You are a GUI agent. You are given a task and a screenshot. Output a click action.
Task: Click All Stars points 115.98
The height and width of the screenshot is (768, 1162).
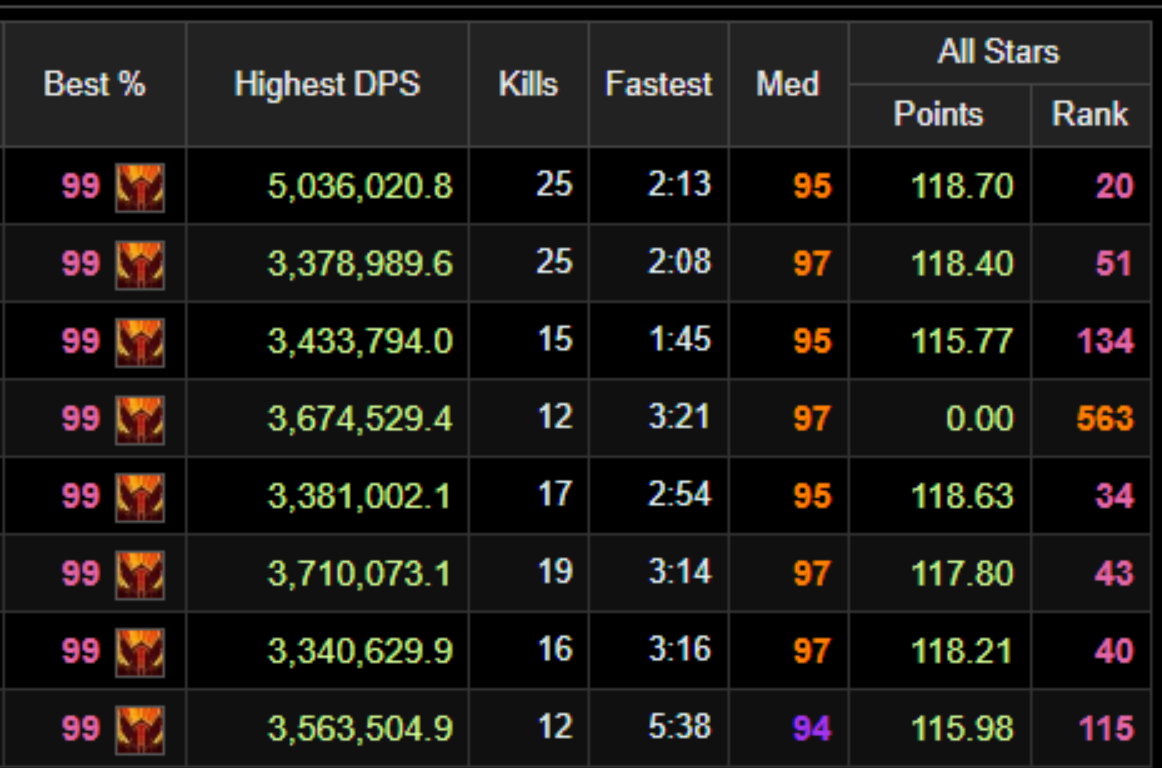[x=962, y=729]
